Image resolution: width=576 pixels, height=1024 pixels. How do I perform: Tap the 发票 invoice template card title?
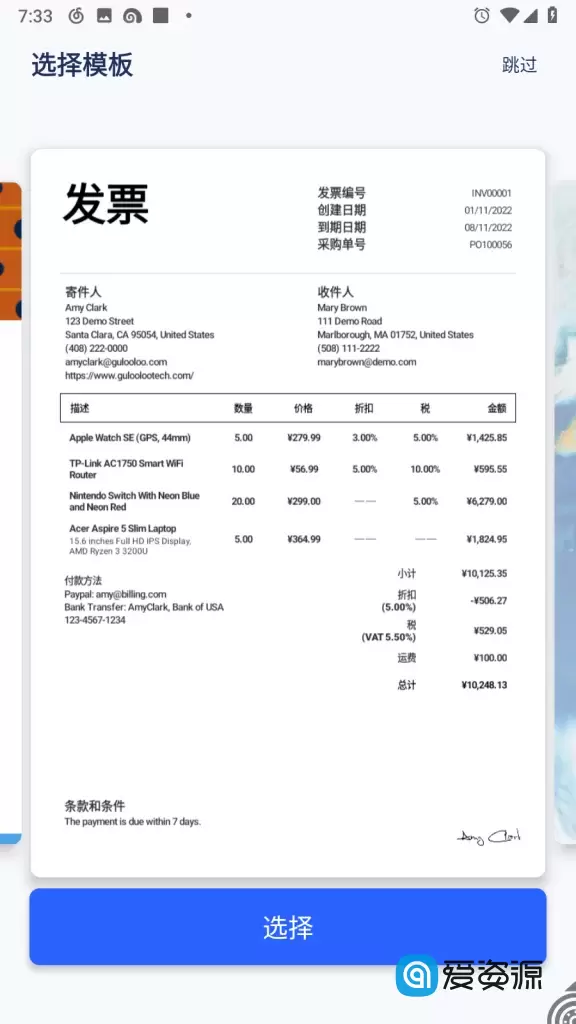pos(106,204)
